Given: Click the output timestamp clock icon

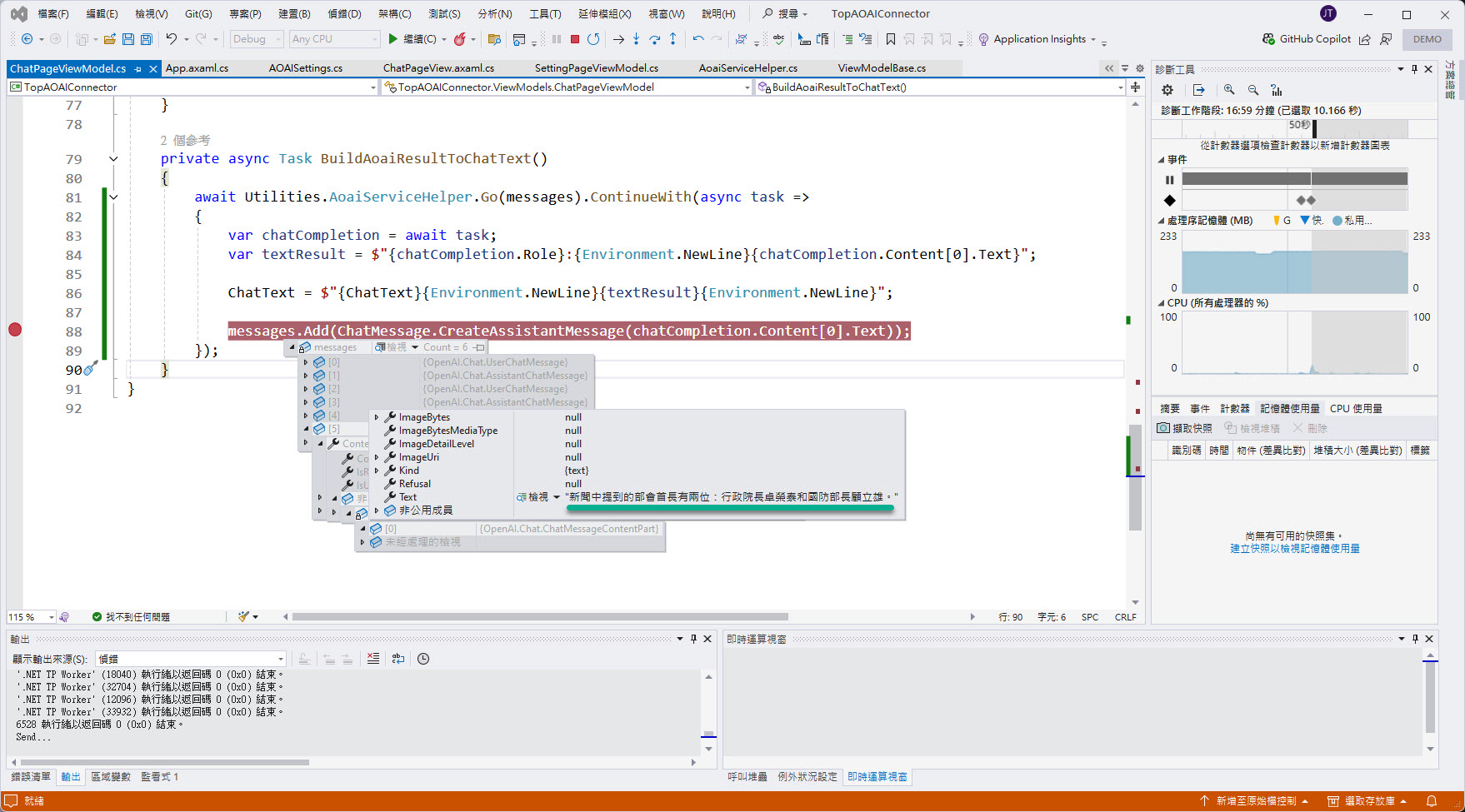Looking at the screenshot, I should click(423, 659).
